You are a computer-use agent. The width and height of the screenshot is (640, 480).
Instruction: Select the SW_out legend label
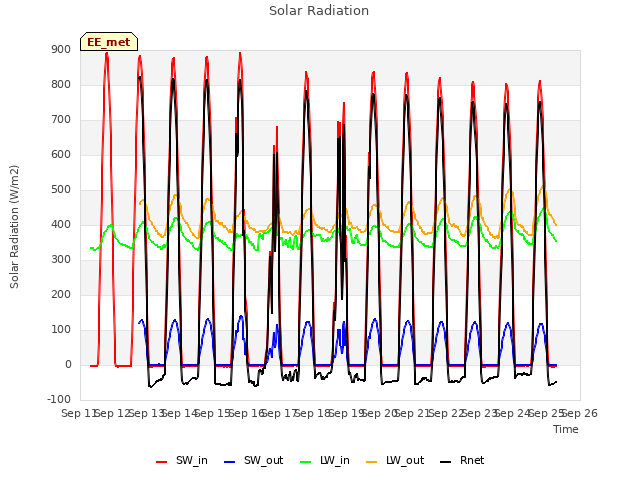[x=264, y=460]
